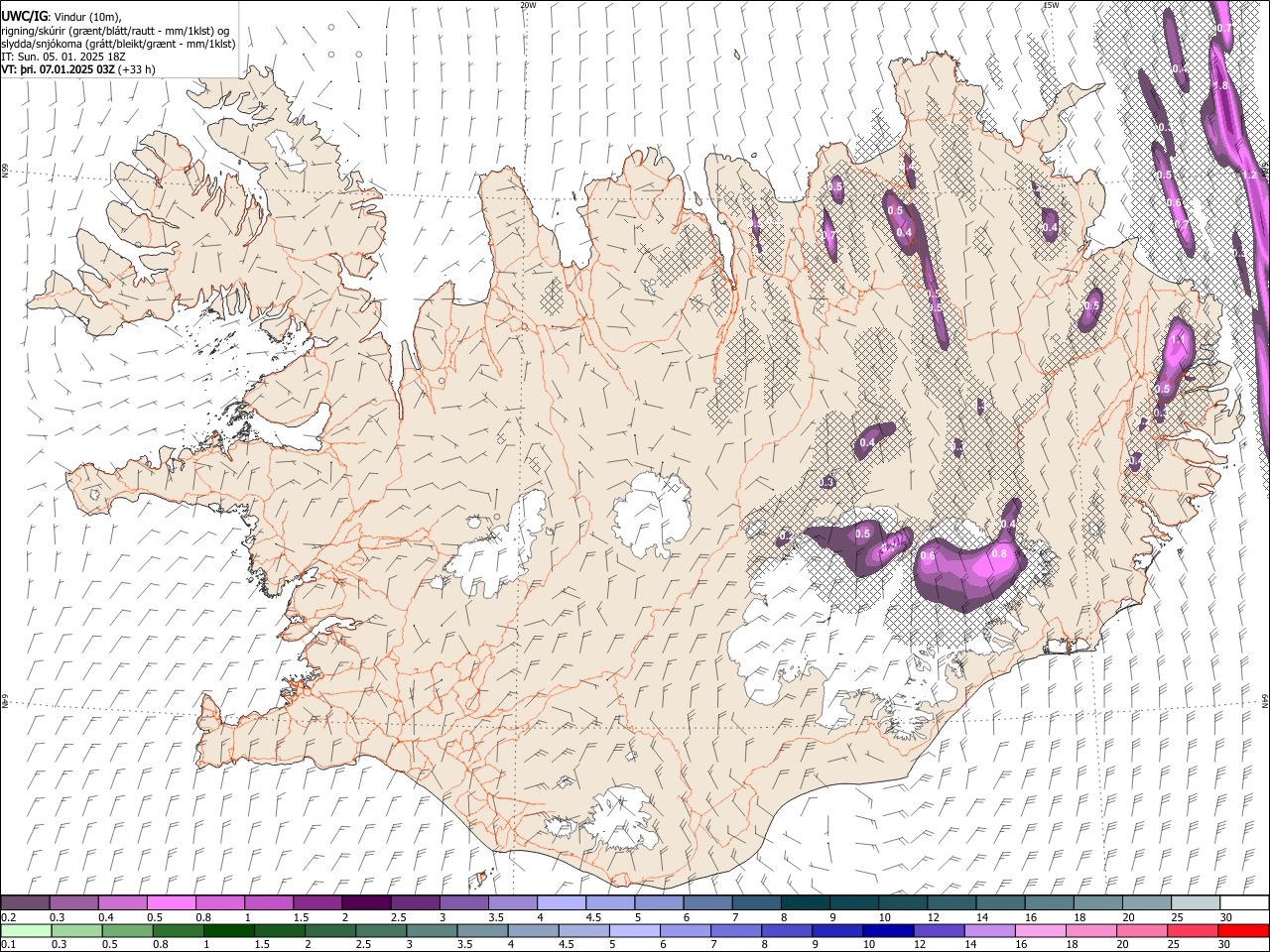
Task: Select the 'IT: Sun. 05. 01. 2025 18Z' line
Action: point(63,57)
